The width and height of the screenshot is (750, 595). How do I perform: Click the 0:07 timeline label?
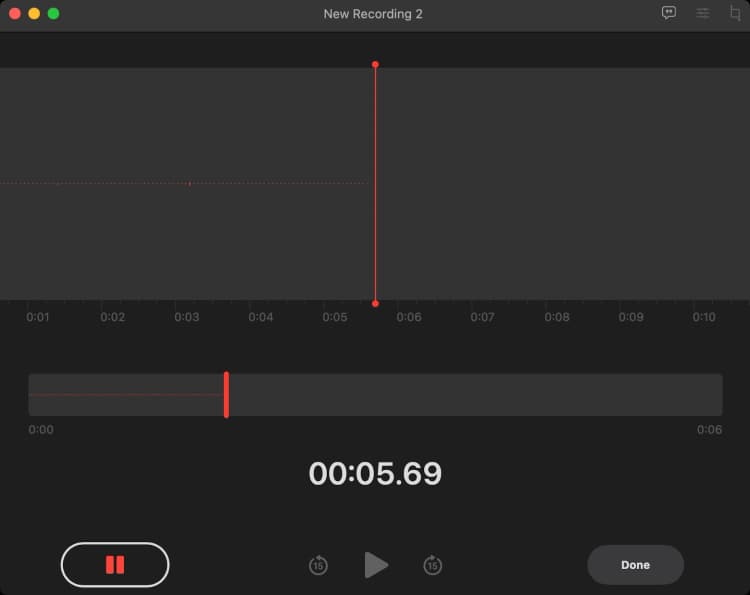482,317
